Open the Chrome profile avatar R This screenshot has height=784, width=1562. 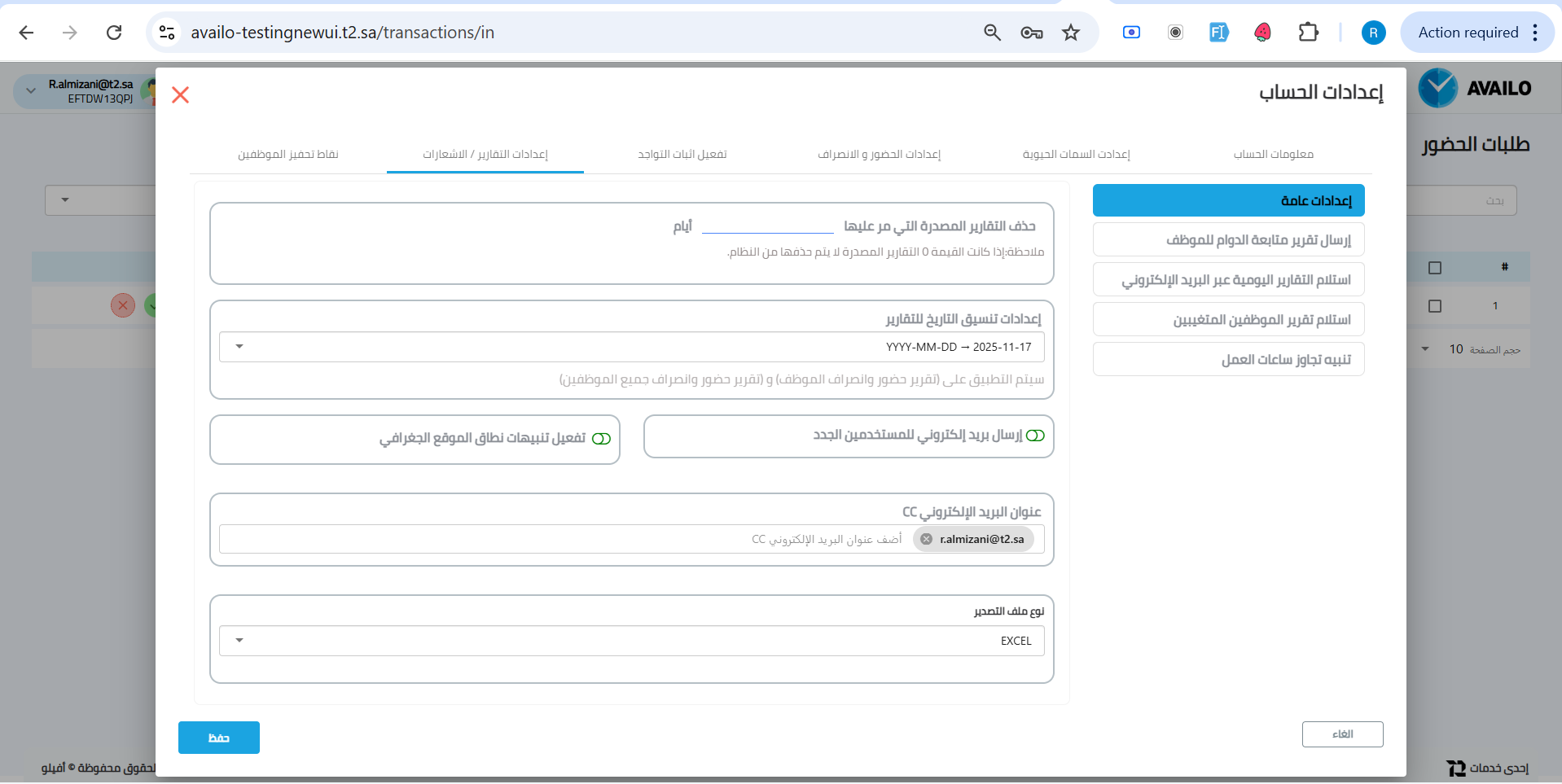[1373, 33]
